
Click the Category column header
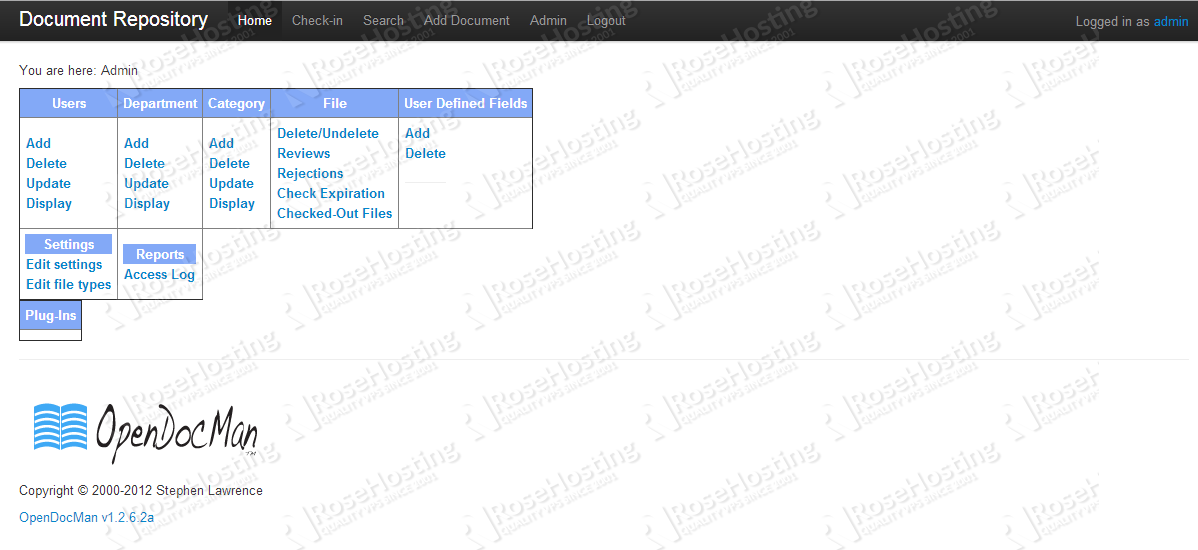237,103
